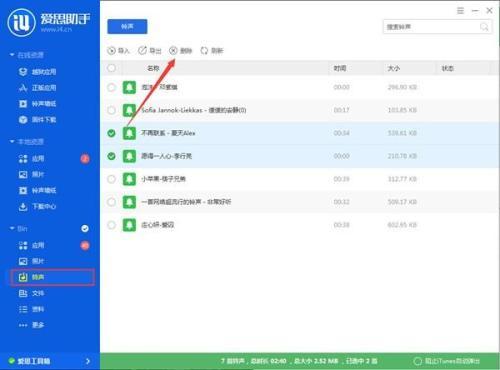Open 固件下载 firmware download in sidebar
This screenshot has height=370, width=500.
point(37,120)
